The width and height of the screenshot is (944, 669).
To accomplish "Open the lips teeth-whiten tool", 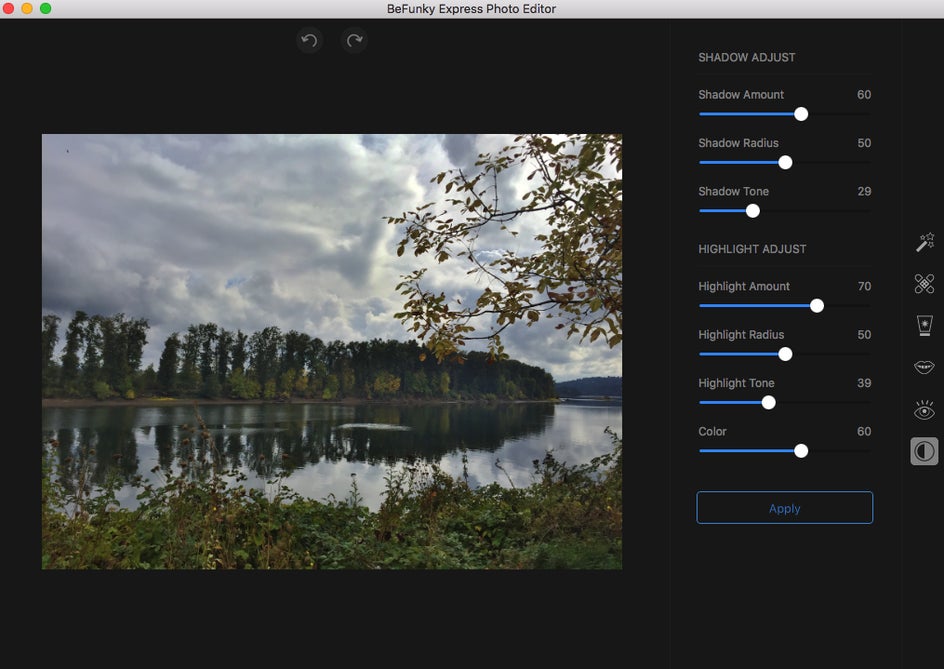I will click(924, 367).
